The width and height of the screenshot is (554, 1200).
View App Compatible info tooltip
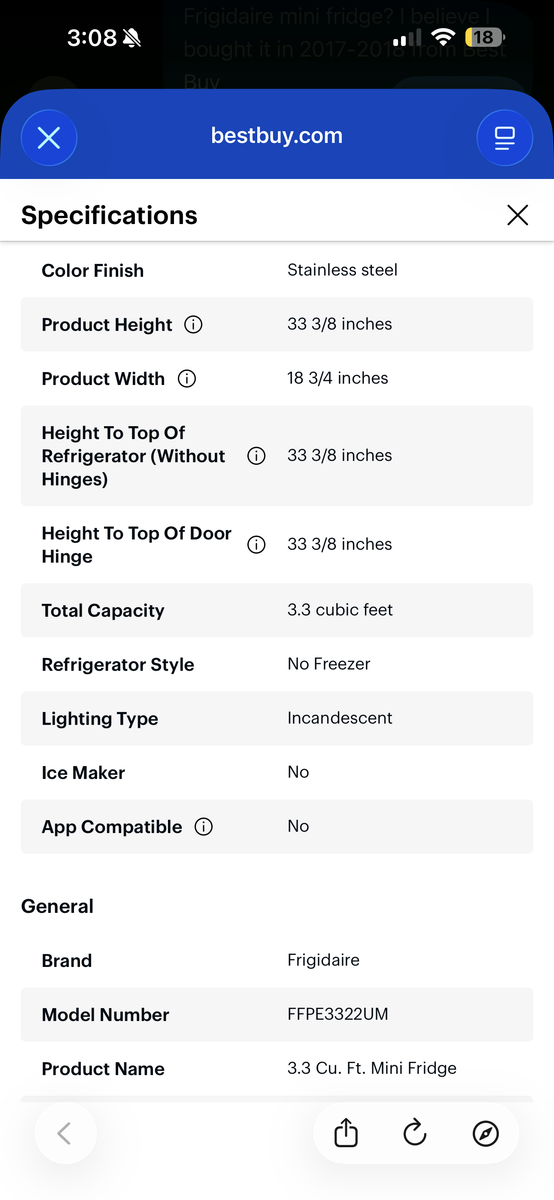(x=204, y=827)
